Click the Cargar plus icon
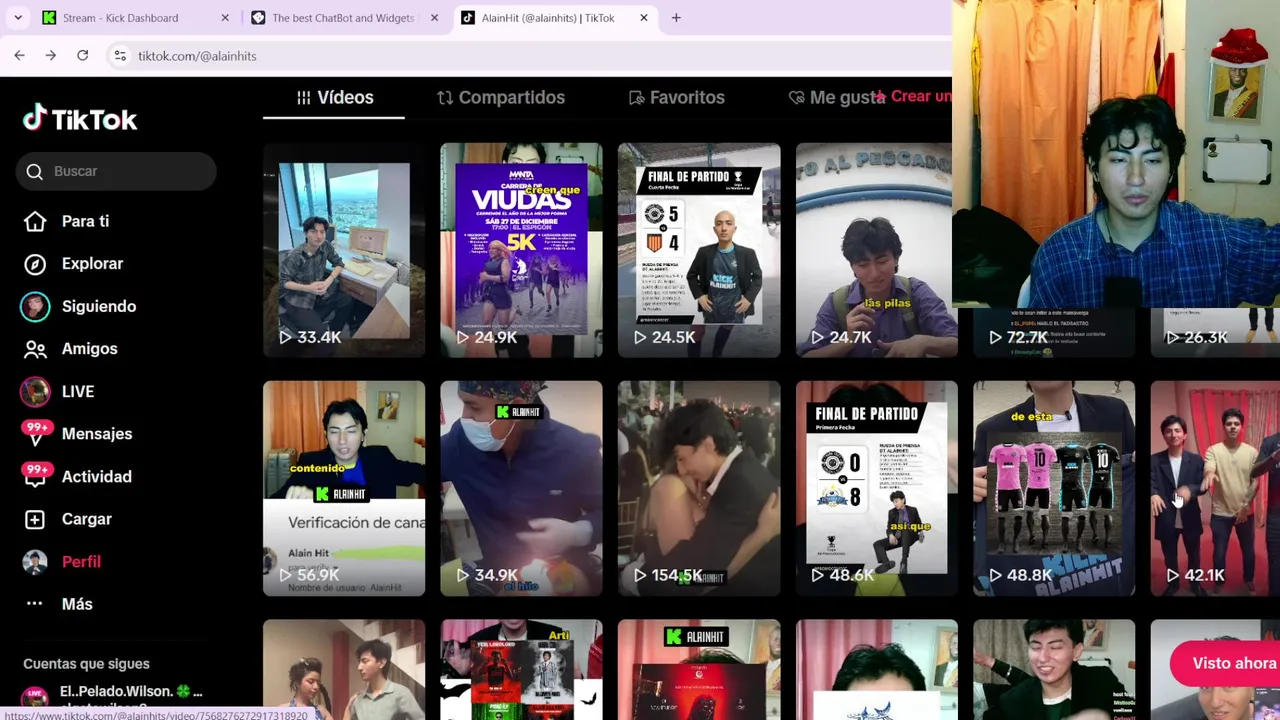The height and width of the screenshot is (720, 1280). (x=35, y=519)
